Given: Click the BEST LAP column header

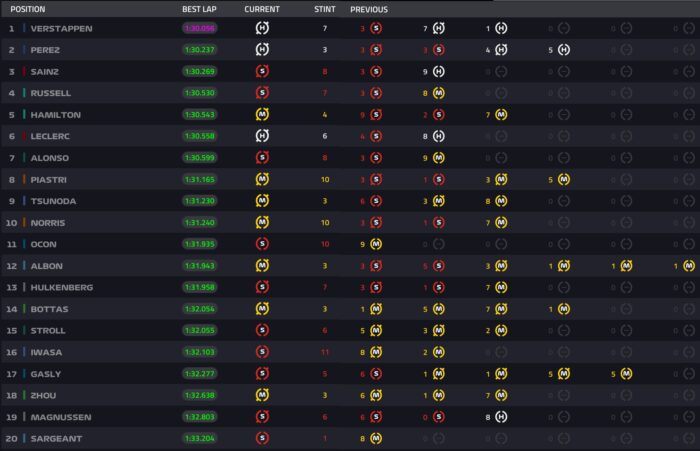Looking at the screenshot, I should [x=199, y=9].
